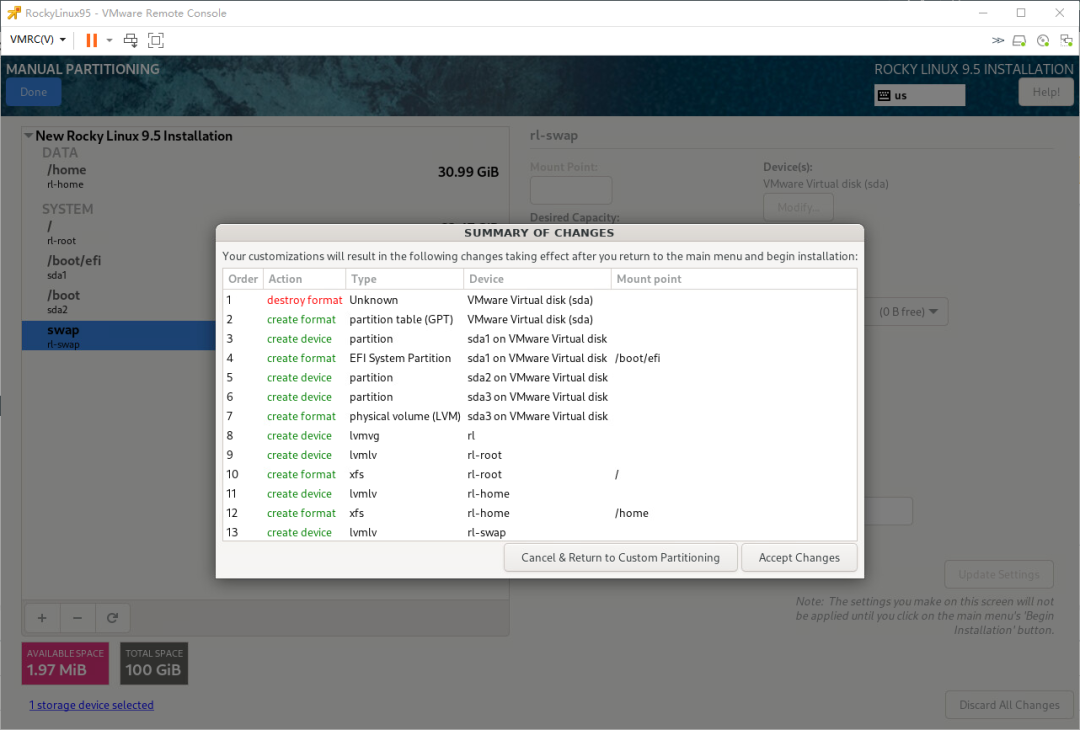Click the 30.99 GiB size of /home
This screenshot has height=730, width=1080.
point(468,172)
